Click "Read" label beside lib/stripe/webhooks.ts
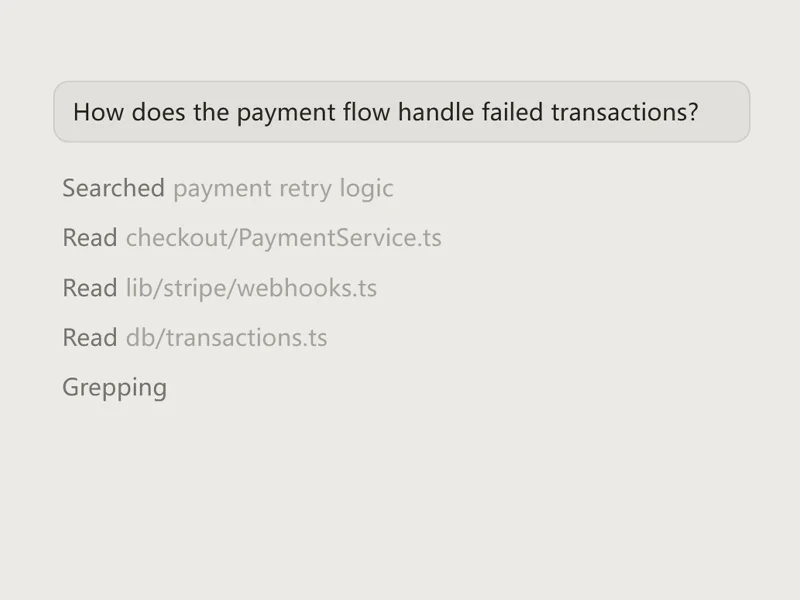 click(x=90, y=288)
